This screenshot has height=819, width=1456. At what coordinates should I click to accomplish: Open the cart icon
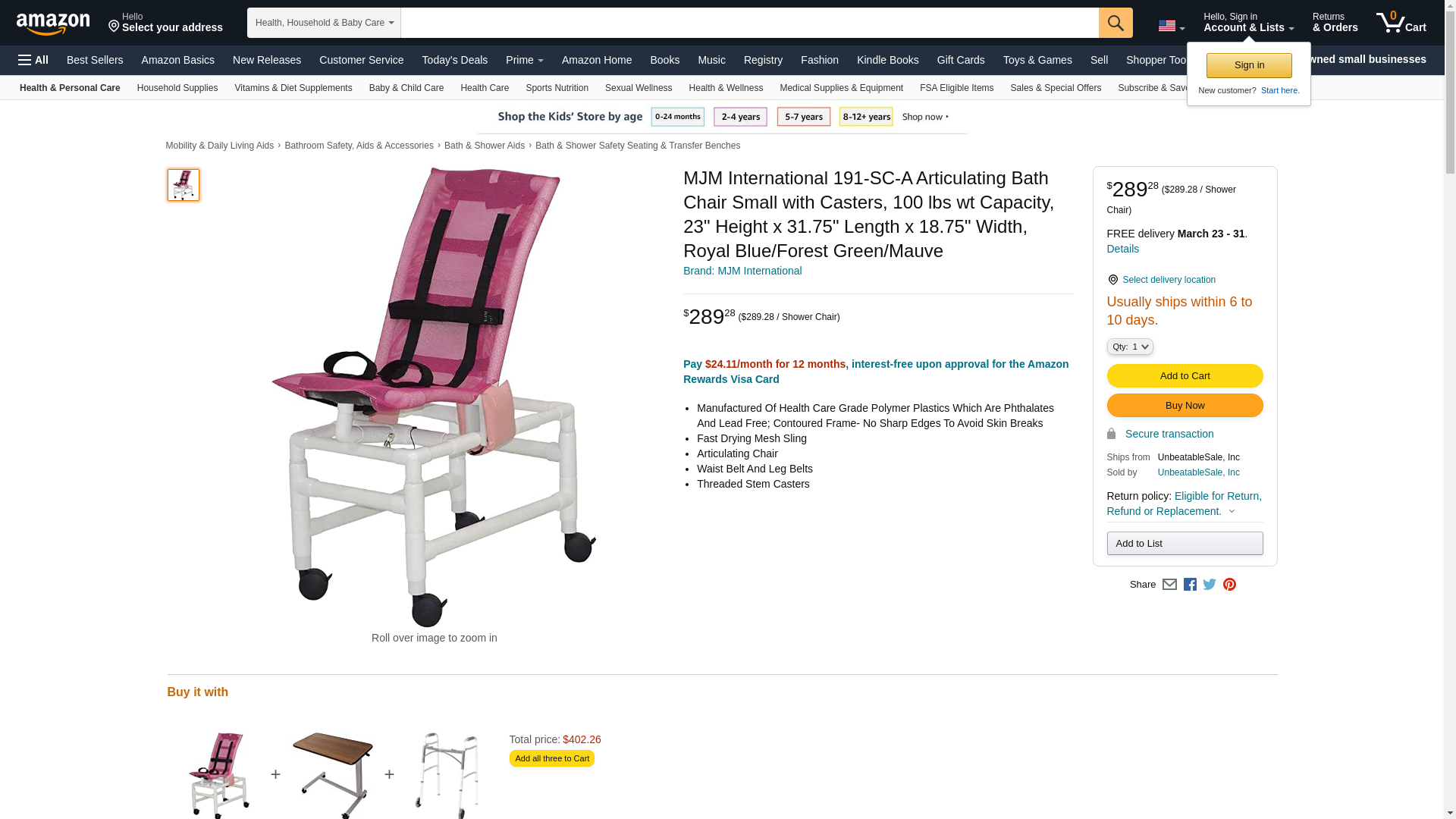[1401, 23]
